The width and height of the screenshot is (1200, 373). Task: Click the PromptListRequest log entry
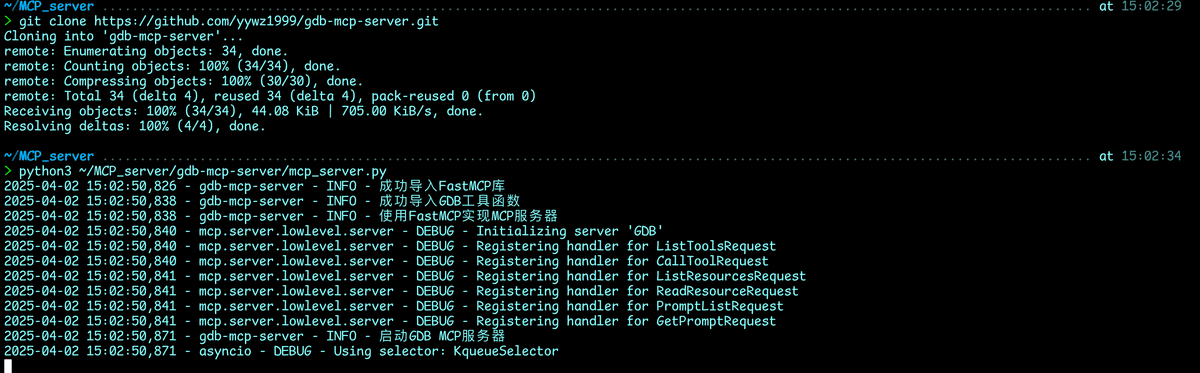pos(394,306)
